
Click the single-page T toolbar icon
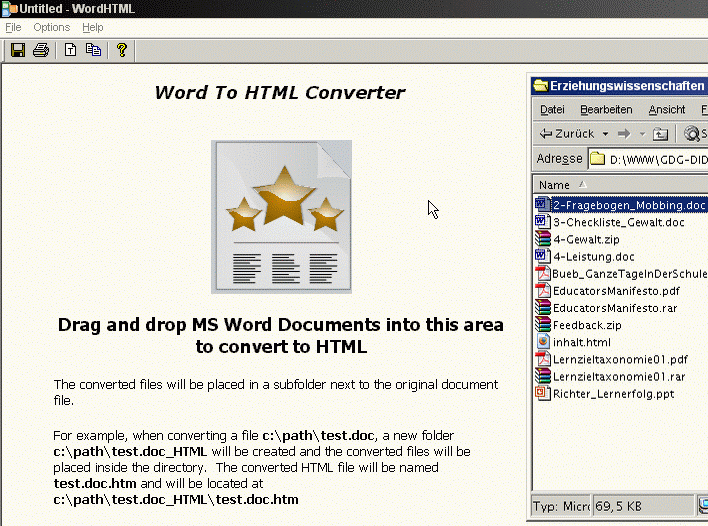click(x=71, y=50)
